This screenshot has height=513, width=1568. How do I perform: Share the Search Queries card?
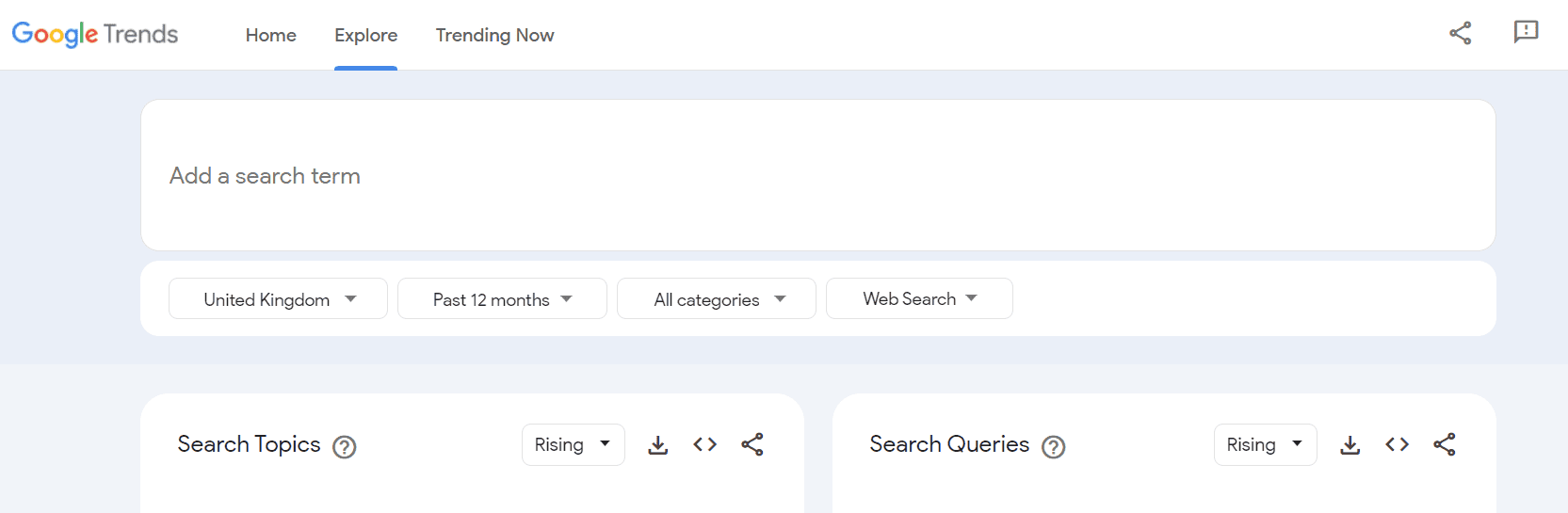(x=1444, y=444)
